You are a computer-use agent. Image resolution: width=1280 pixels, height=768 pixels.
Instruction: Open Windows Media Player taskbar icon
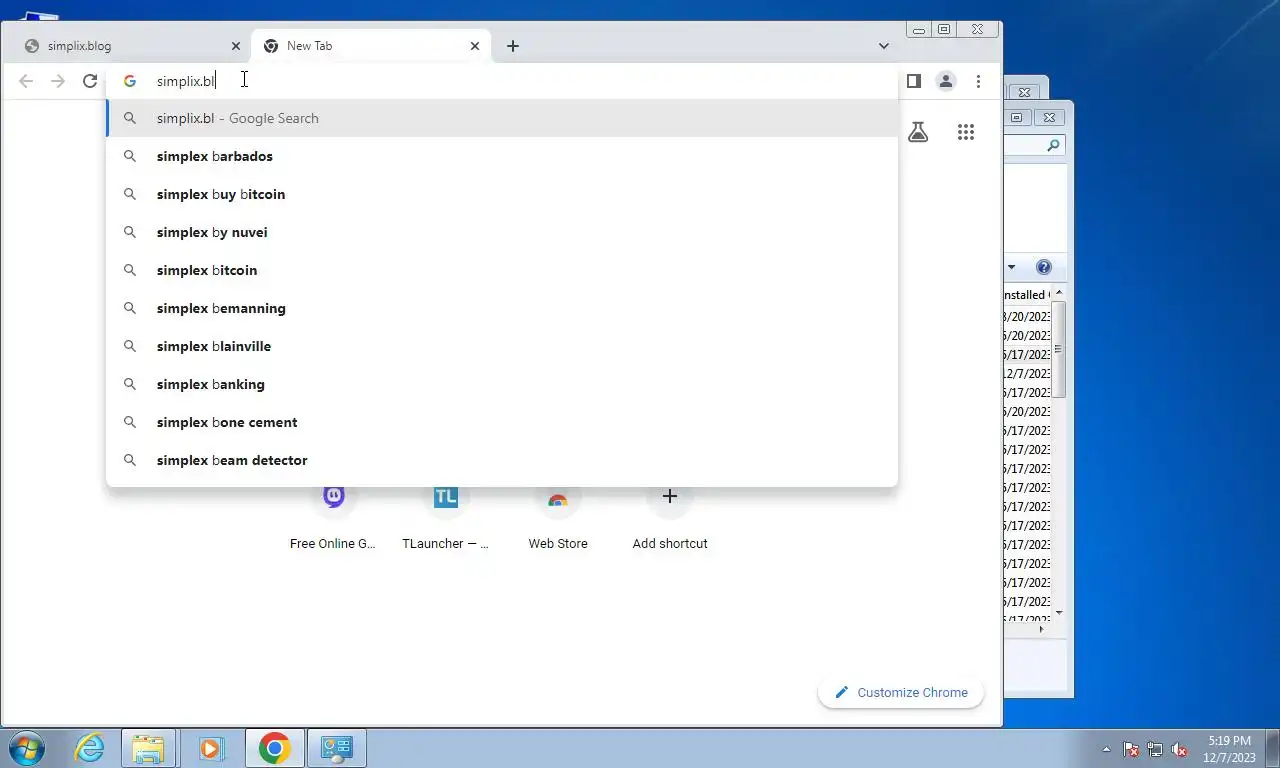[x=211, y=748]
